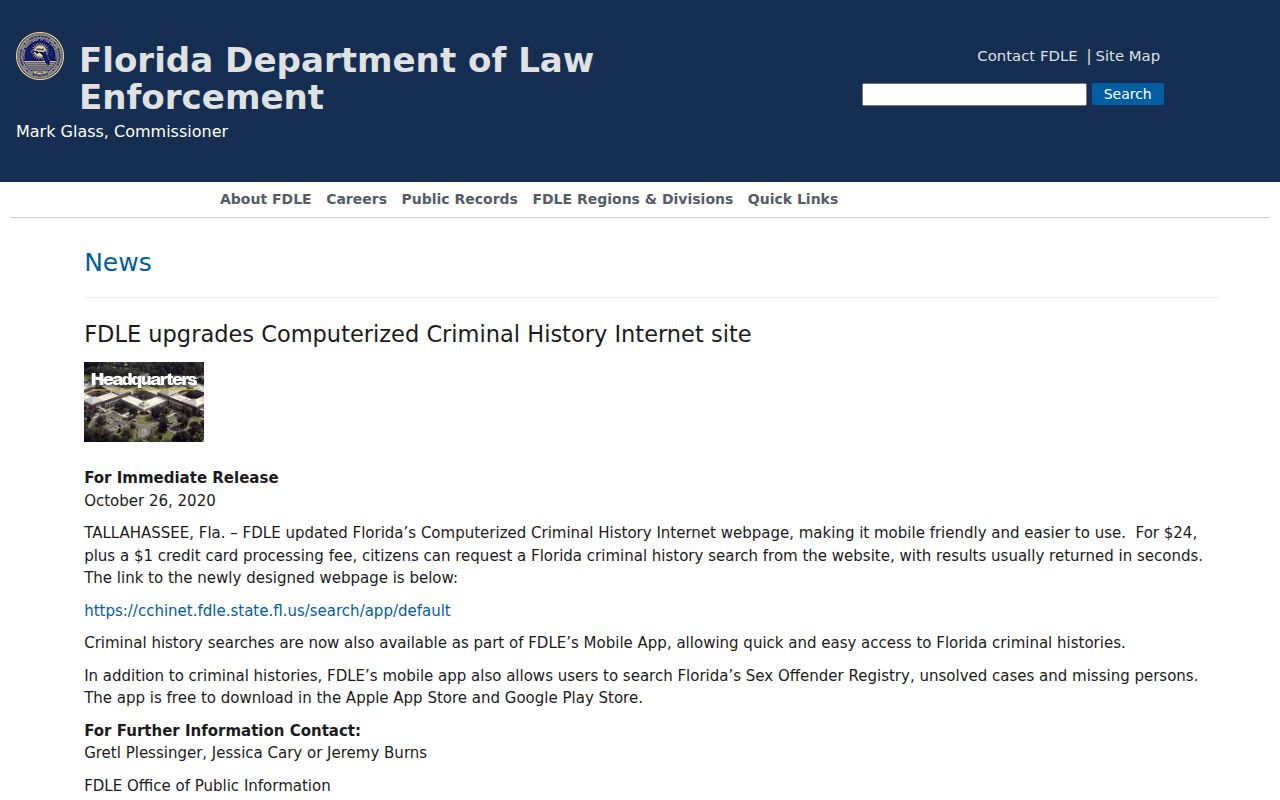Click 'FDLE Office of Public Information' text
The image size is (1280, 800).
(207, 786)
